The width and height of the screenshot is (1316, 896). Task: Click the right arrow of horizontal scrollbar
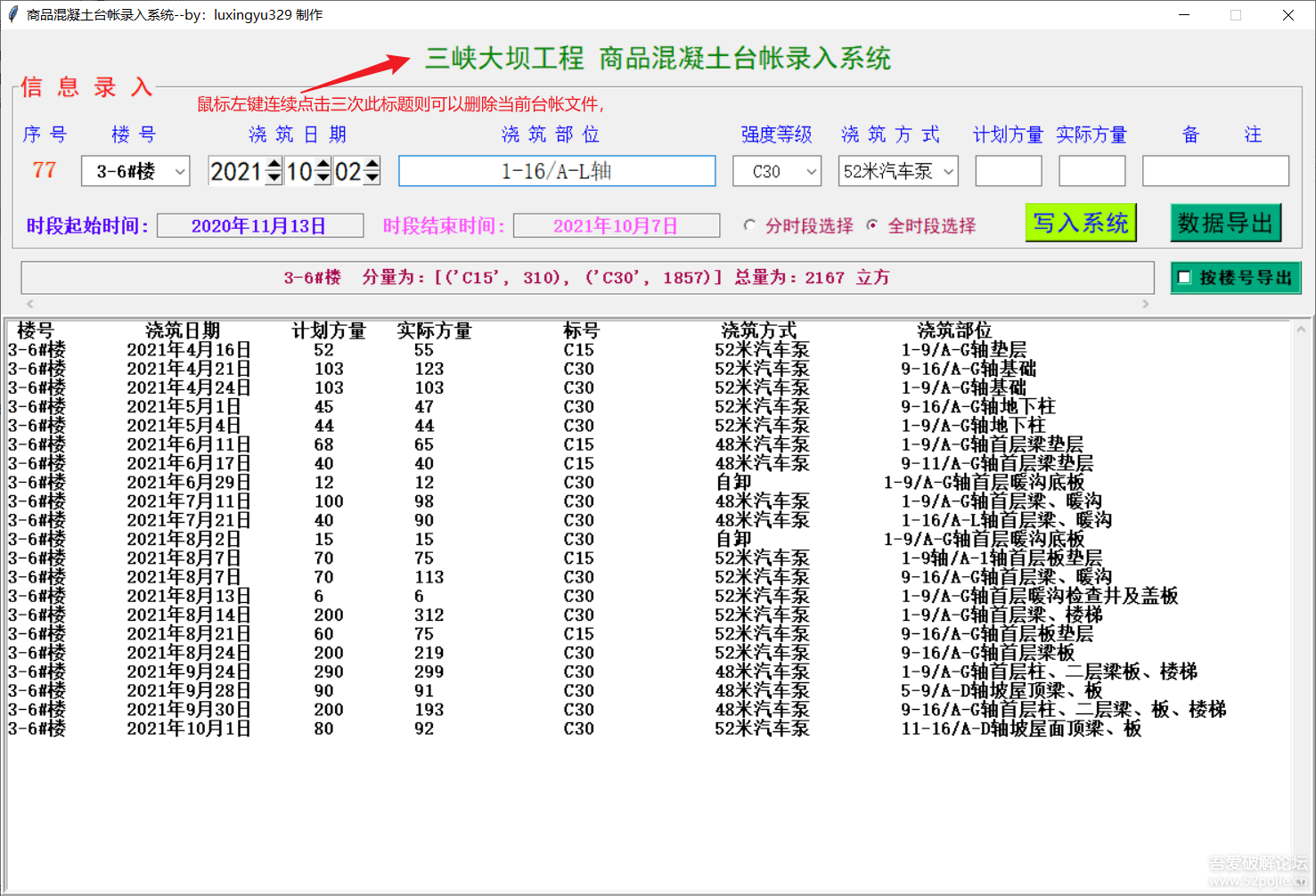point(1146,304)
